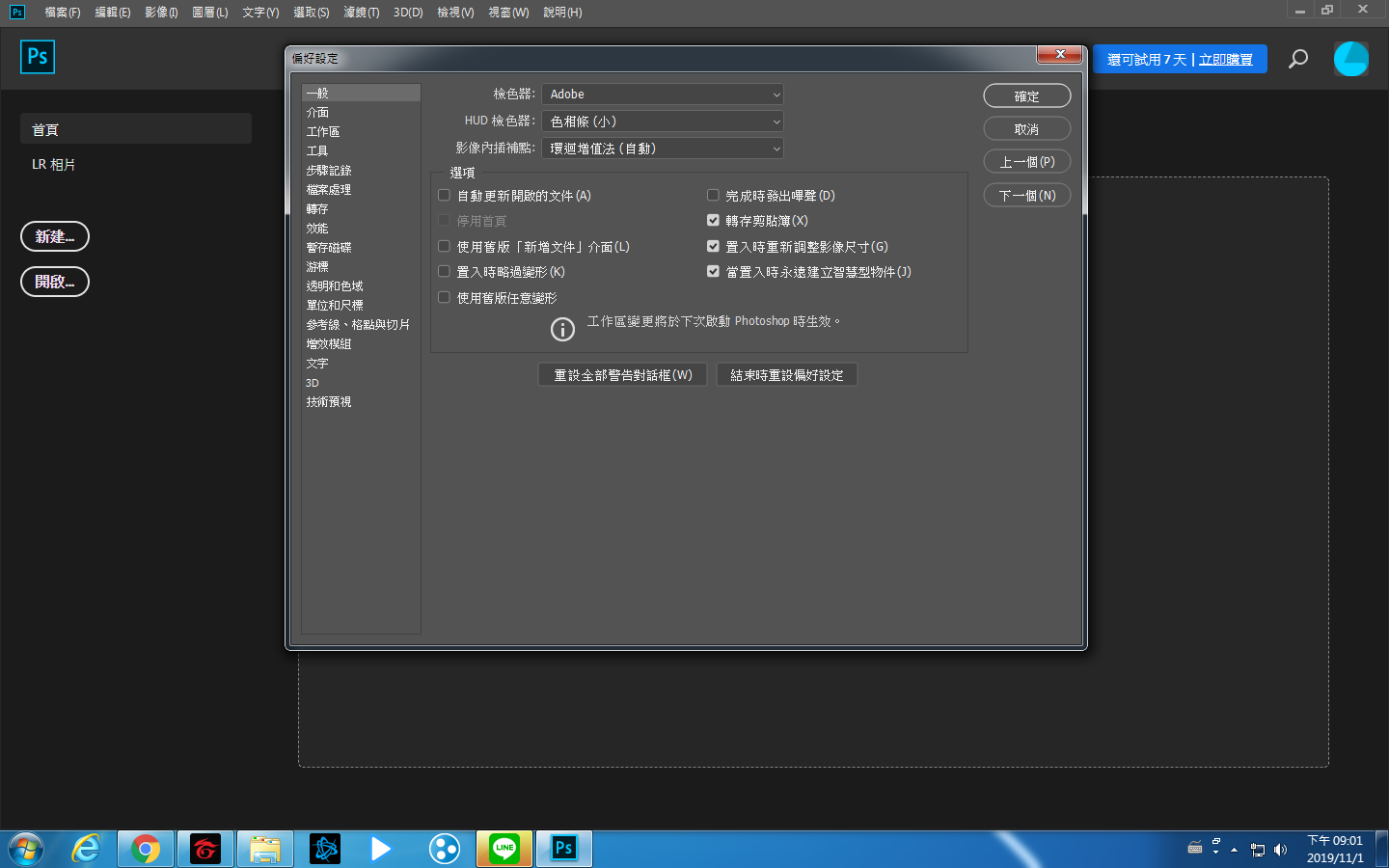The height and width of the screenshot is (868, 1389).
Task: Enable 完成時發出嗶聲 checkbox
Action: [713, 195]
